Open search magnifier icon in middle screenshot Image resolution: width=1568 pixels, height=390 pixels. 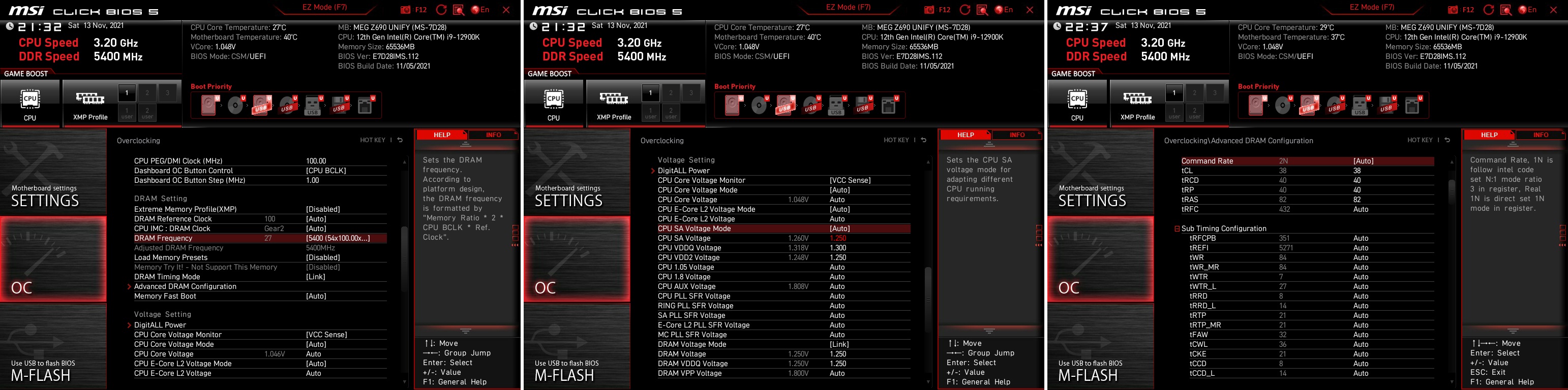pos(982,10)
